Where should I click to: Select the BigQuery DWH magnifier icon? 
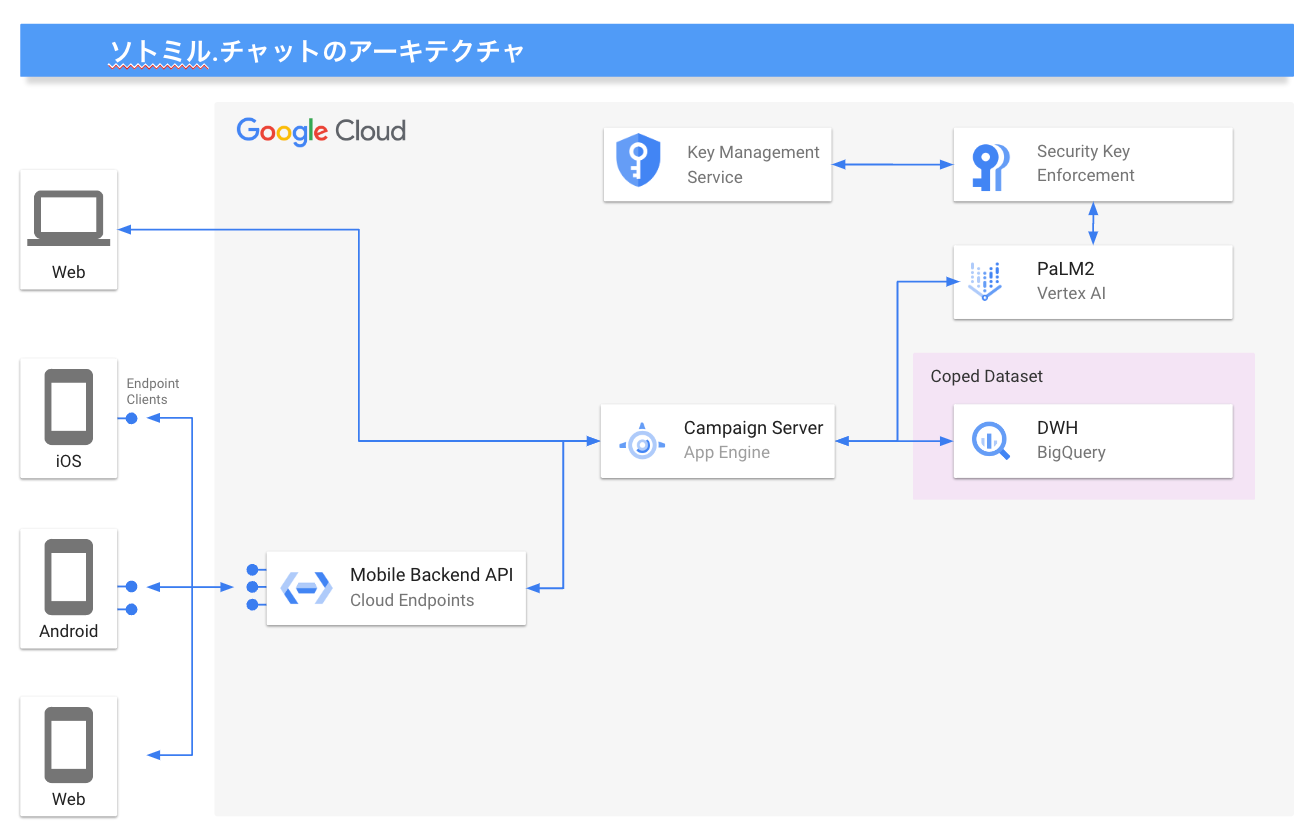(989, 440)
